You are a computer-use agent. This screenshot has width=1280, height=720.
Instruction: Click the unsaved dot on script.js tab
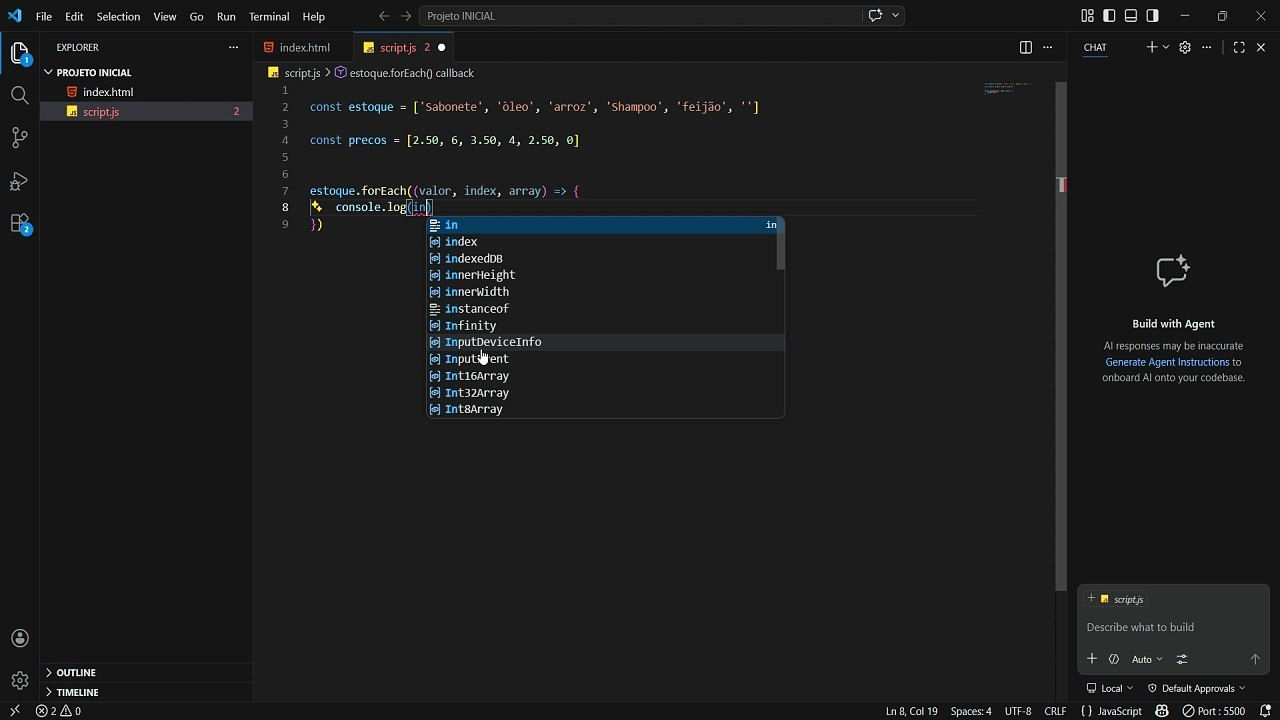[441, 47]
